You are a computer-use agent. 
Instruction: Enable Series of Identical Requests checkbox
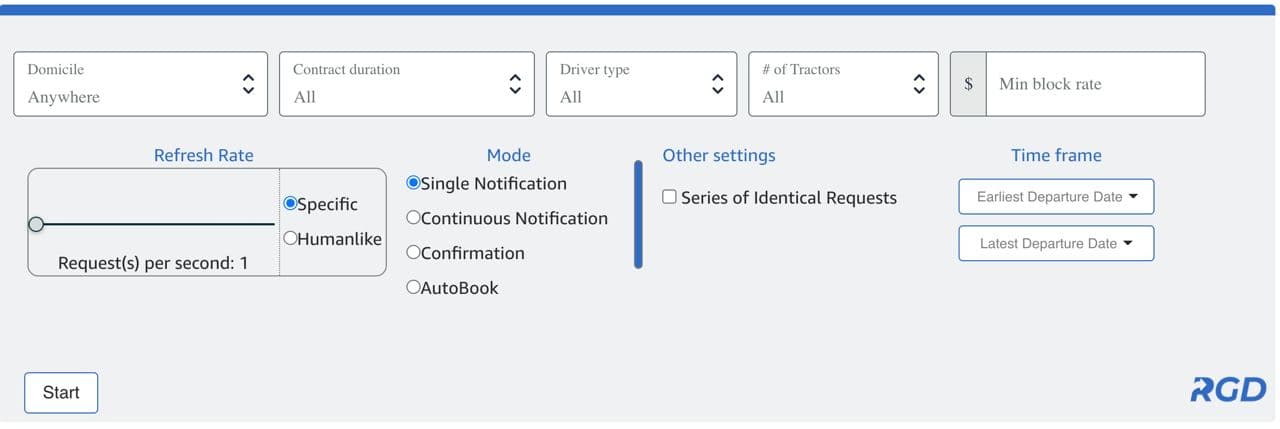(670, 197)
